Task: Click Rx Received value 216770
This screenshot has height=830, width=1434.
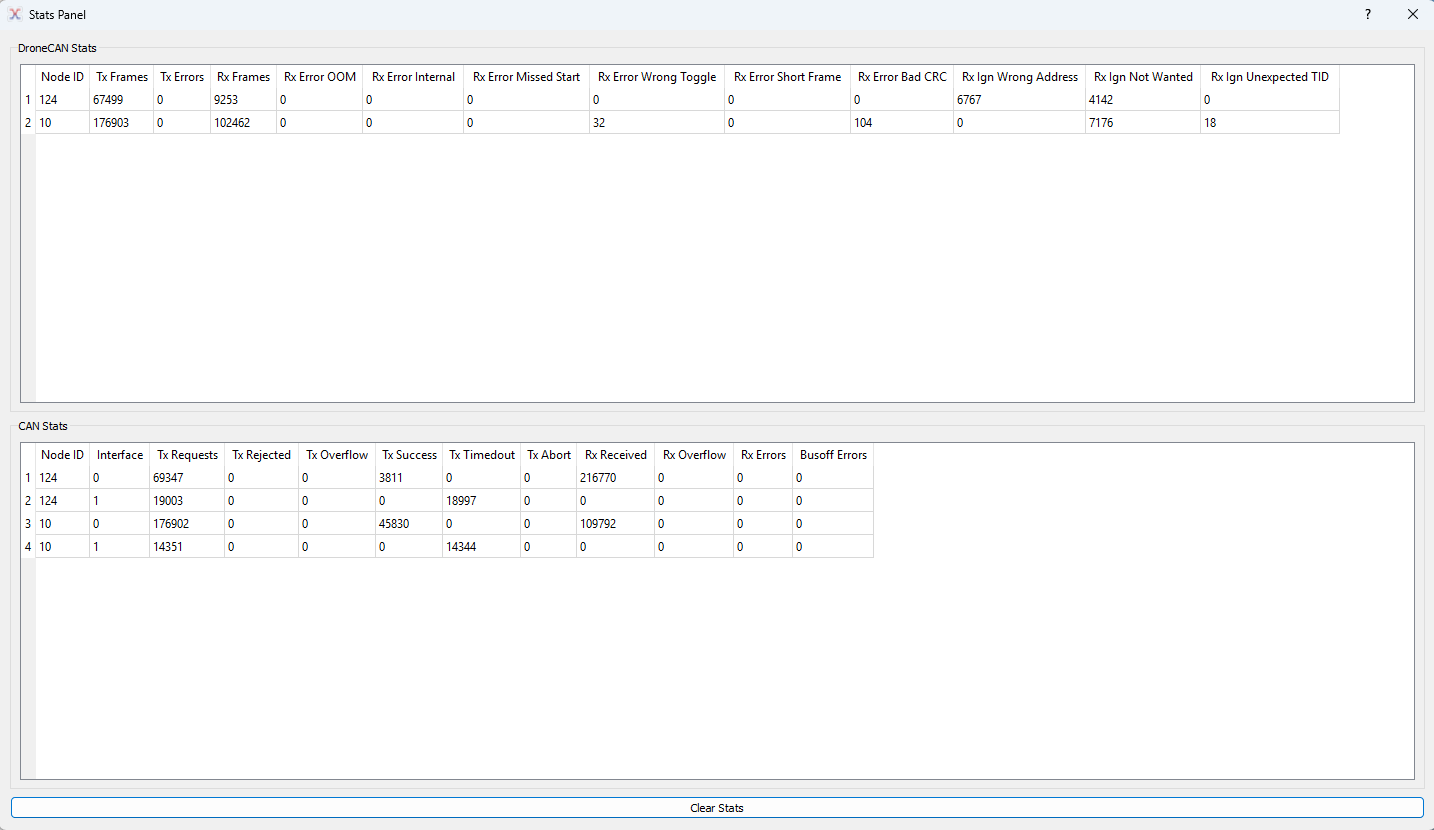Action: coord(614,478)
